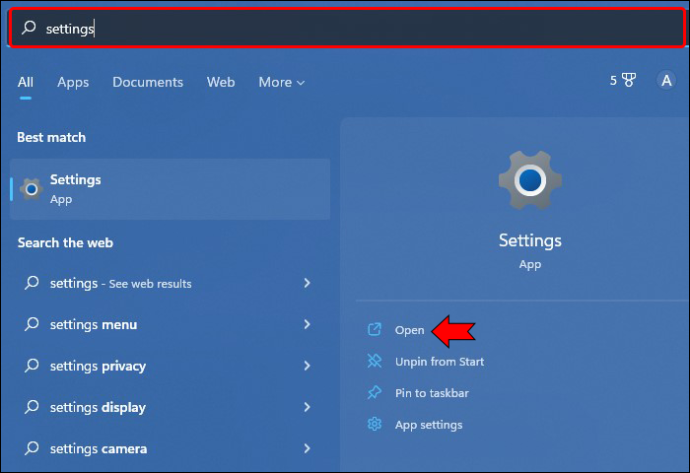Select the 'settings menu' web suggestion

click(x=170, y=324)
